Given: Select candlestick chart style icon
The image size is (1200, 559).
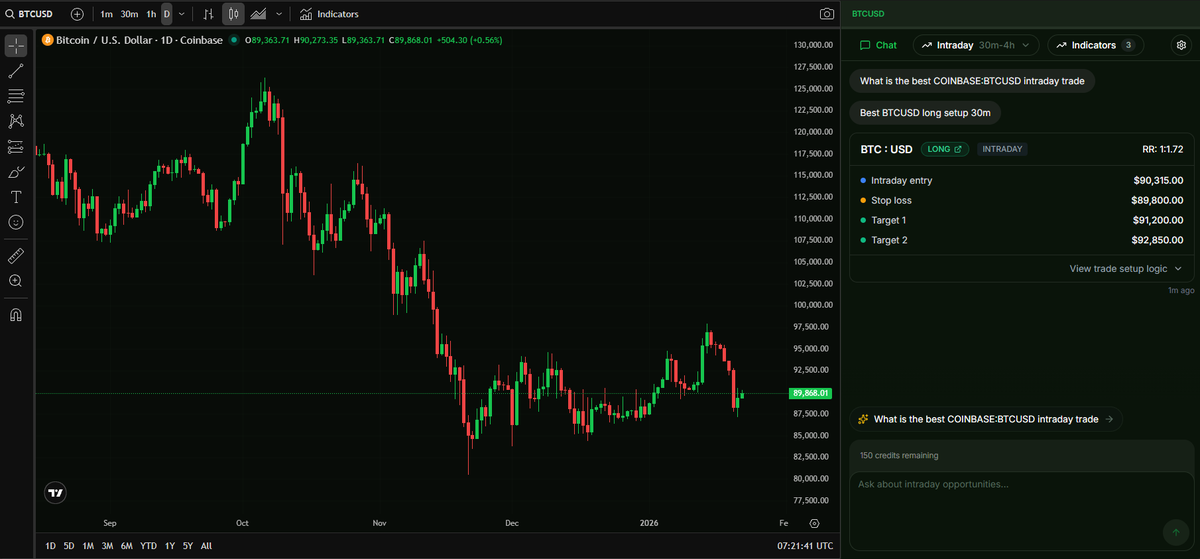Looking at the screenshot, I should coord(232,14).
